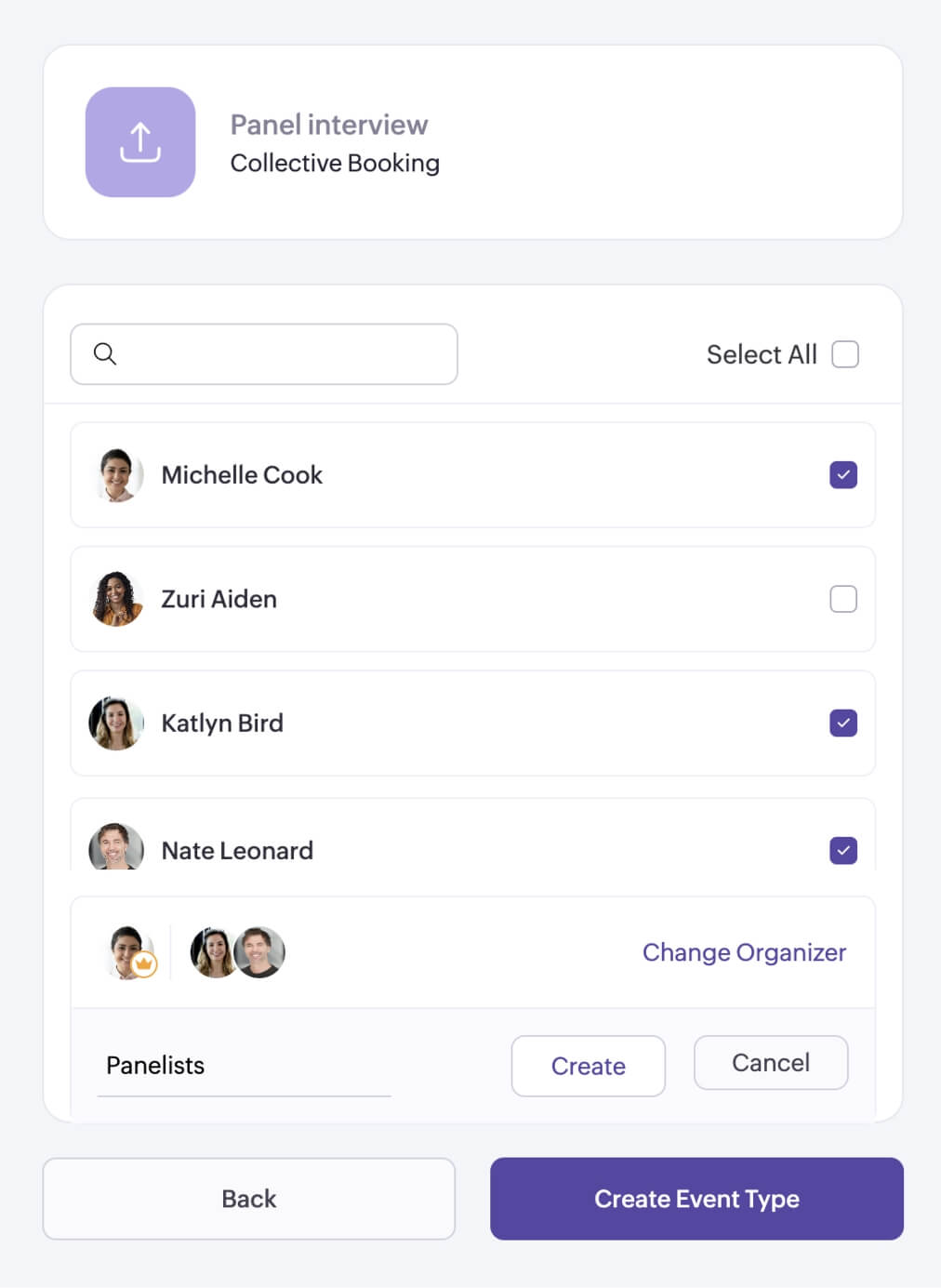
Task: Click the organizer avatar with crown badge
Action: [130, 952]
